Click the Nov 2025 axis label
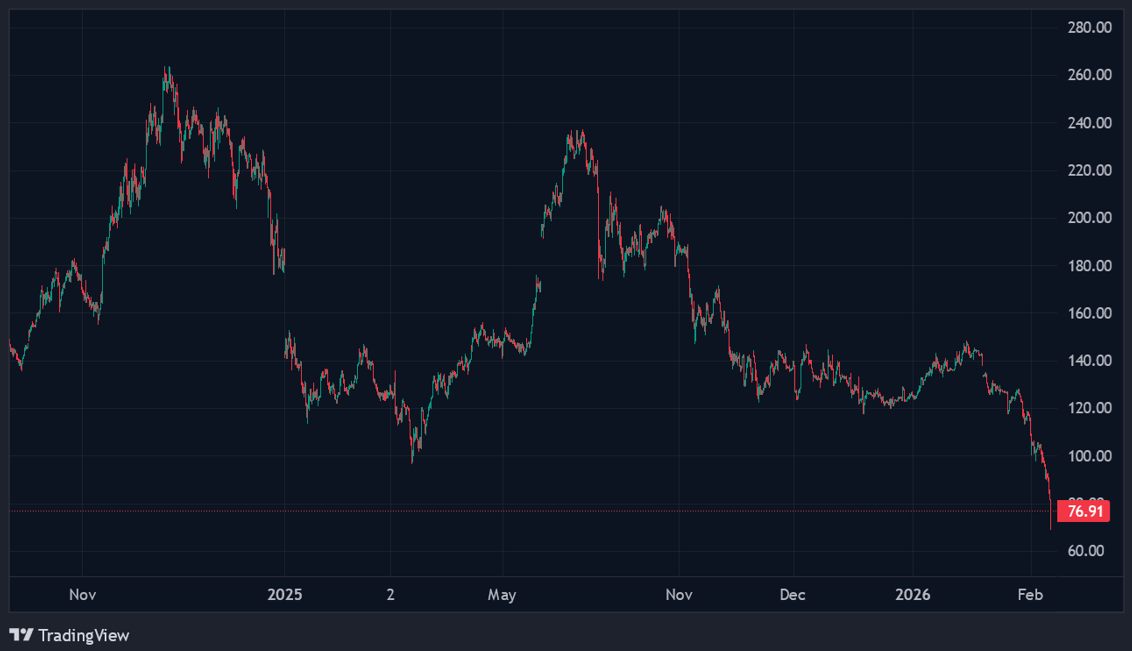Image resolution: width=1132 pixels, height=651 pixels. coord(679,594)
